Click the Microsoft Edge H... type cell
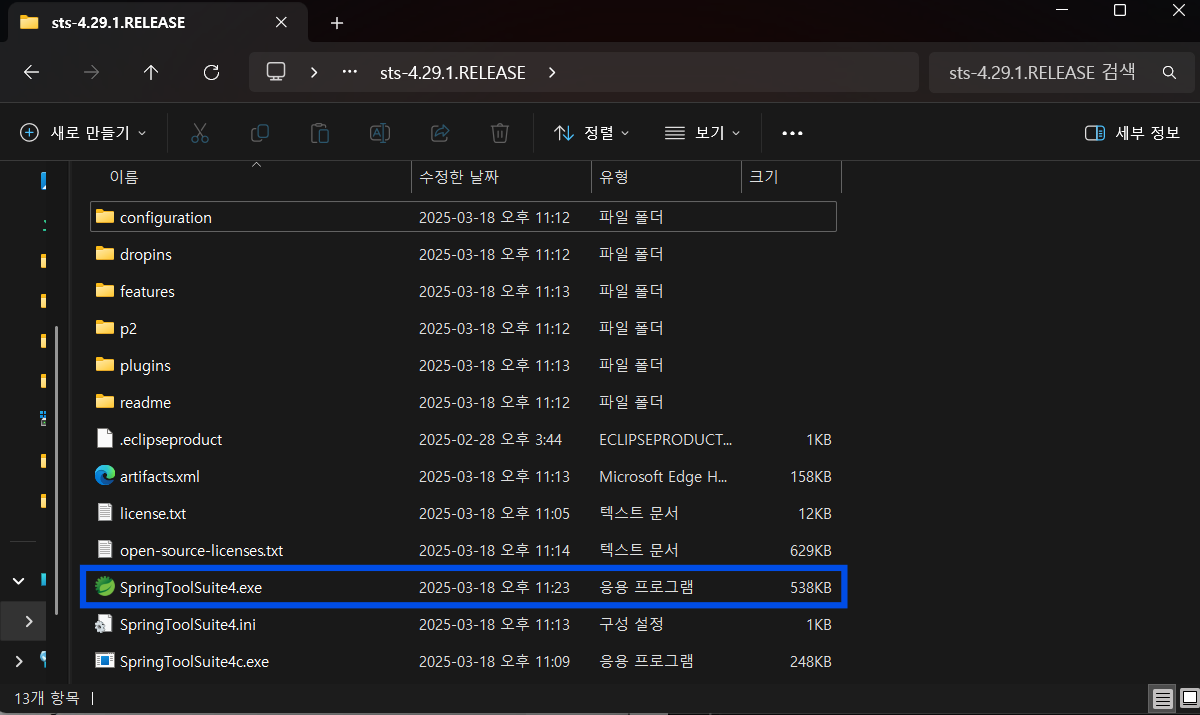1200x715 pixels. pos(663,476)
